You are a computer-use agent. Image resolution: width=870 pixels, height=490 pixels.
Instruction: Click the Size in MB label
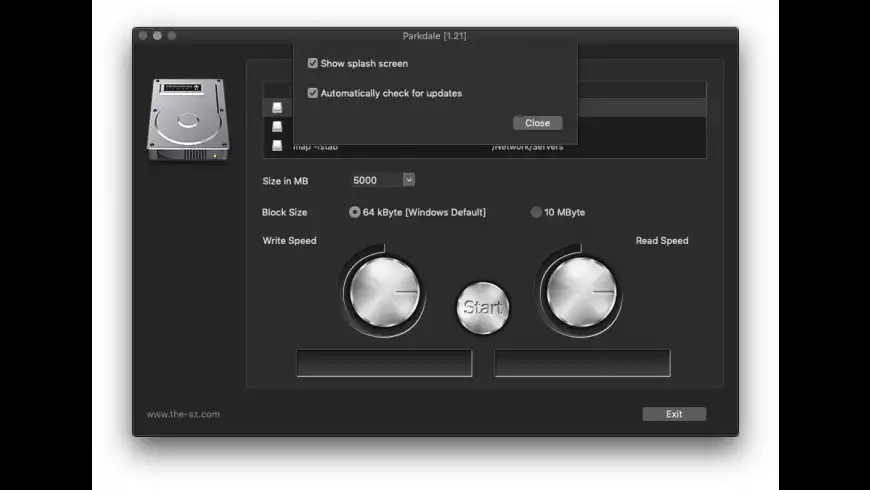[x=285, y=181]
